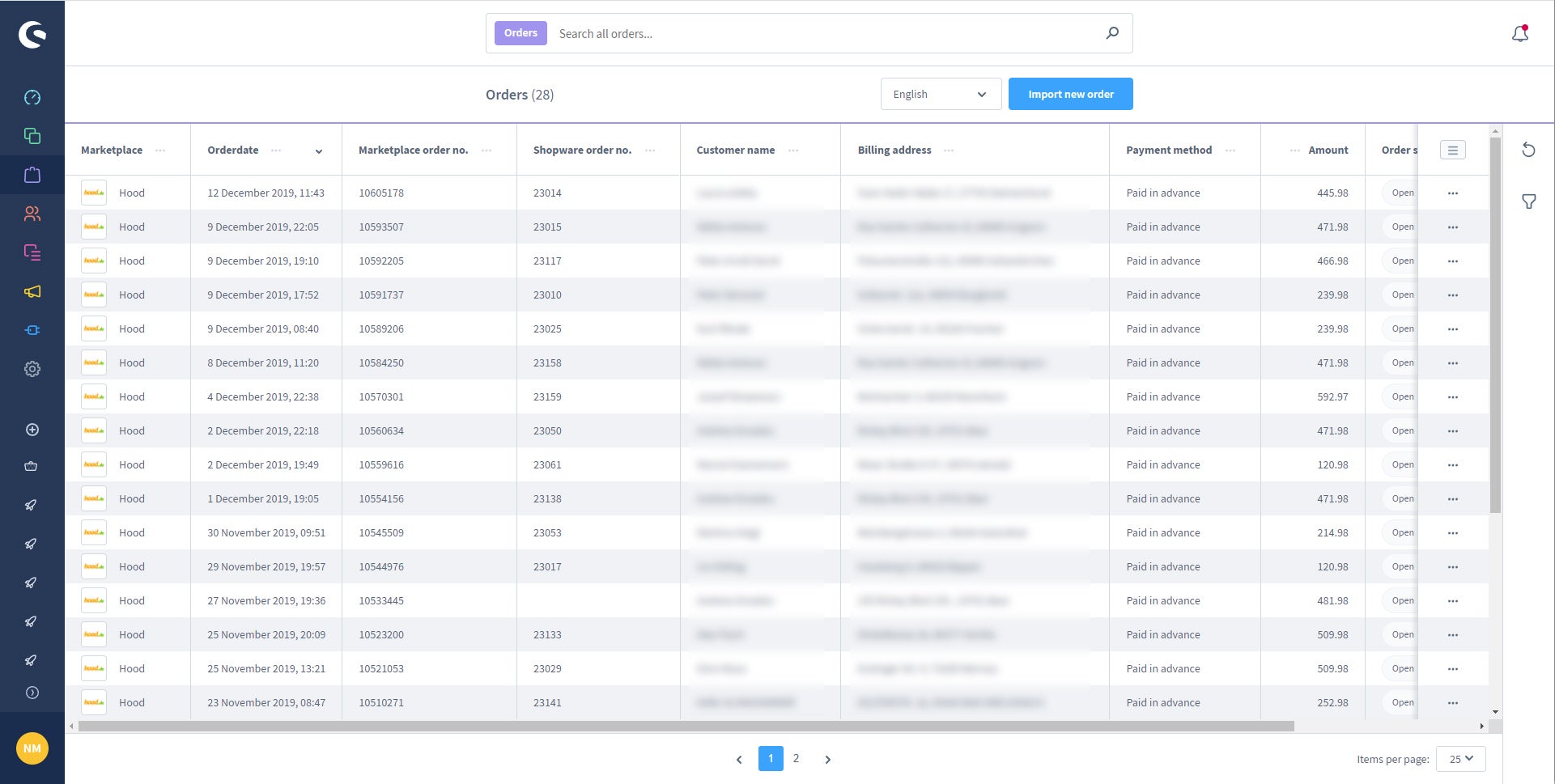Go to previous page arrow
1555x784 pixels.
point(738,759)
